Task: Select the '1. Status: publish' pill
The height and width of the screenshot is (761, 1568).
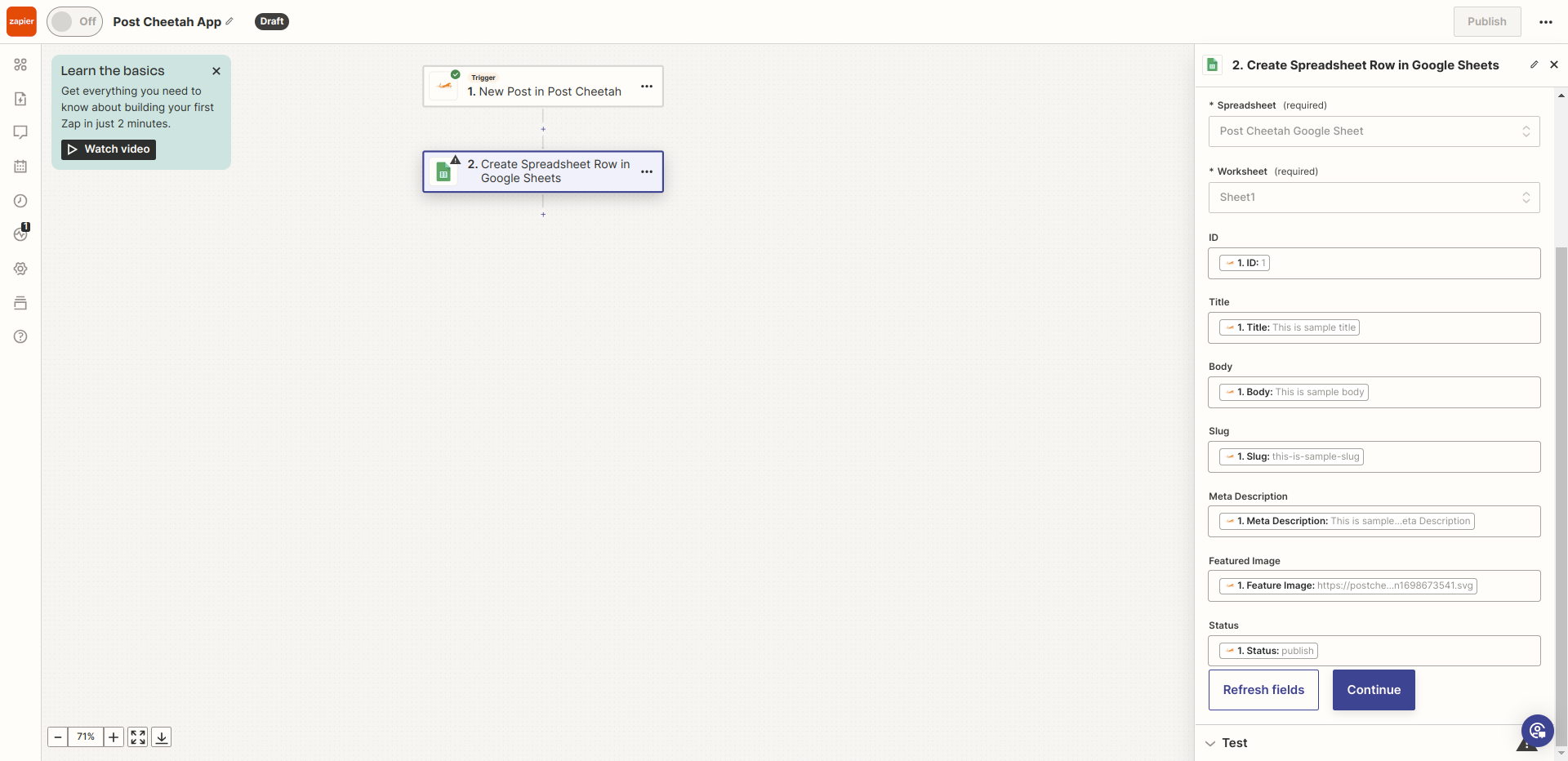Action: 1268,651
